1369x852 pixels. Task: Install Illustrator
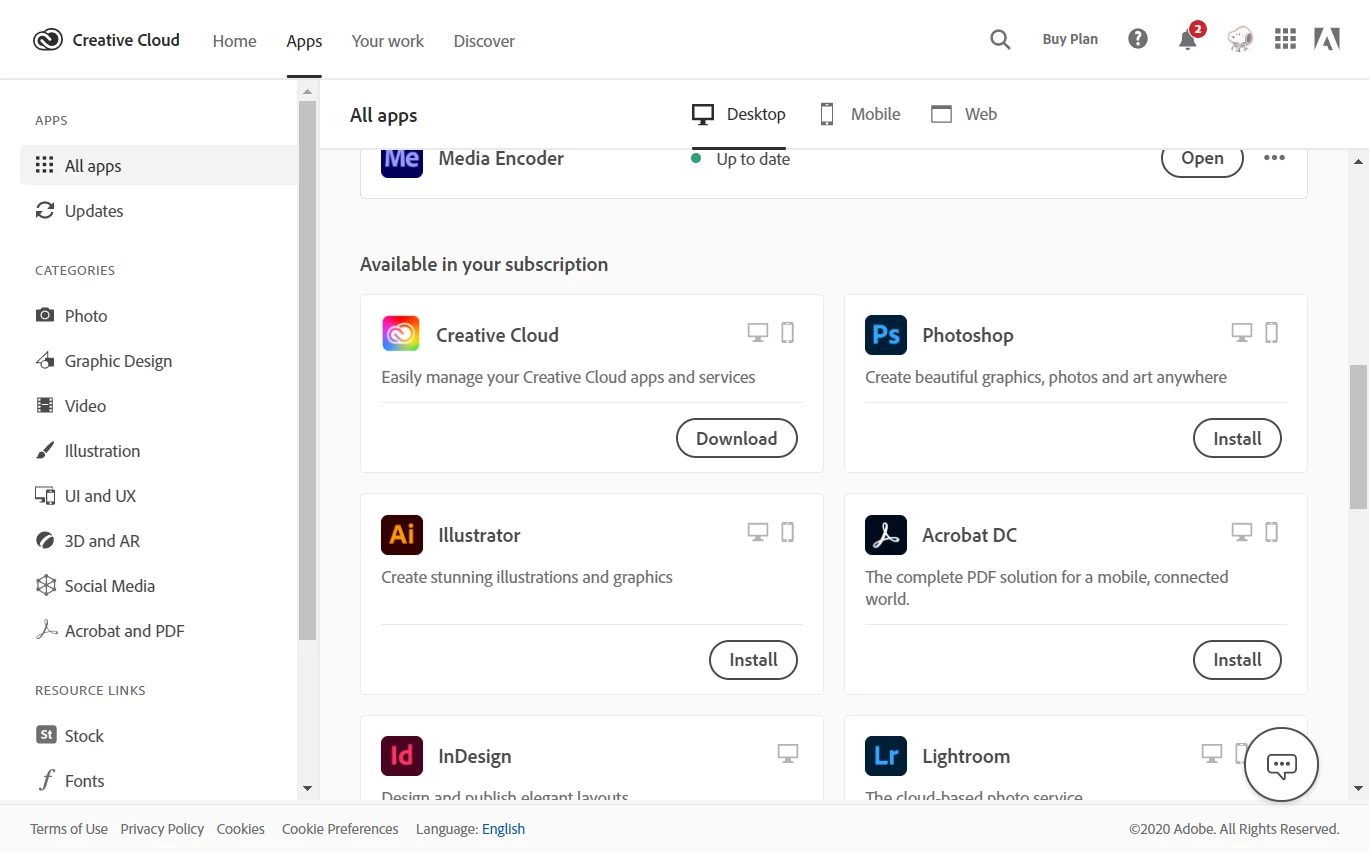coord(753,660)
